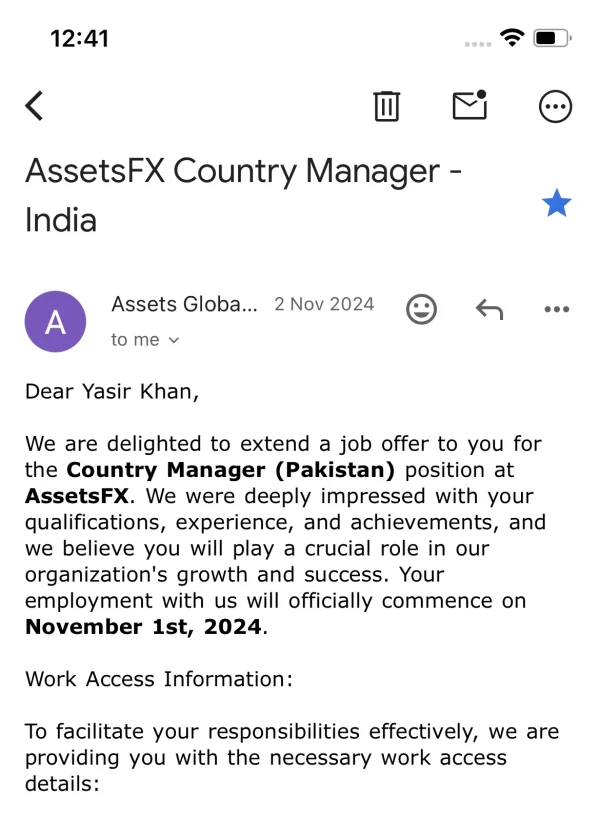
Task: Open the message's three-dot menu beside reply
Action: tap(556, 309)
